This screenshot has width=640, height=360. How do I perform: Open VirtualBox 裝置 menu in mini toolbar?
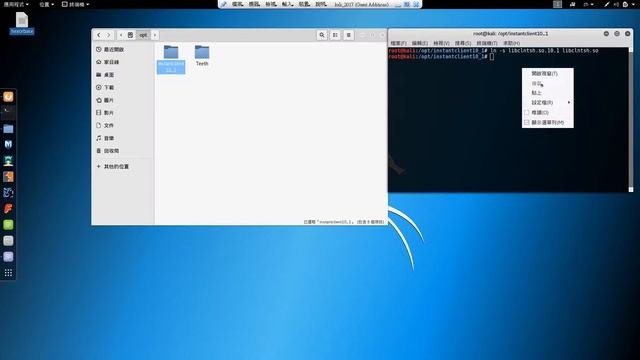[304, 4]
